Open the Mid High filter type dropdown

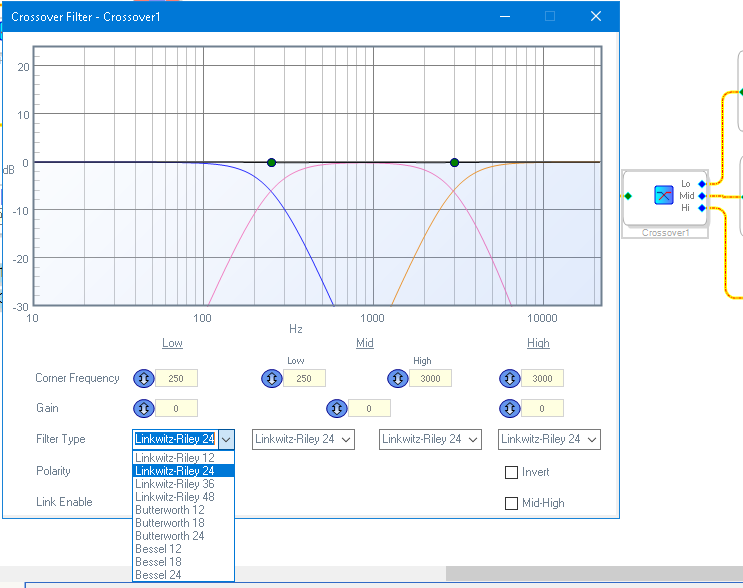[430, 439]
